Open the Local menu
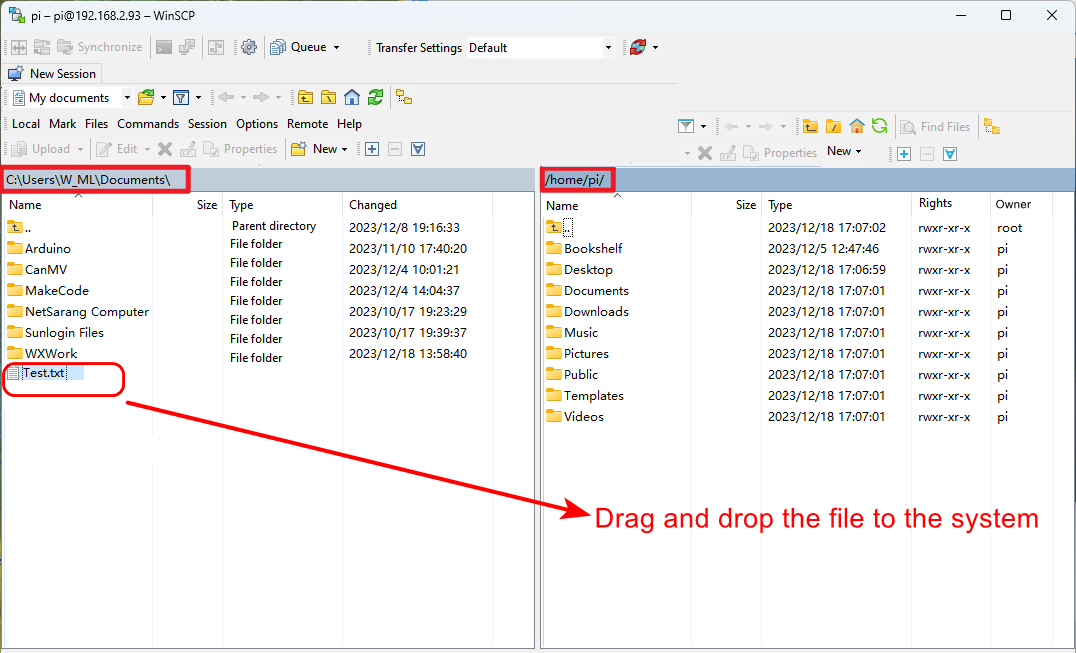The image size is (1076, 653). pyautogui.click(x=26, y=123)
